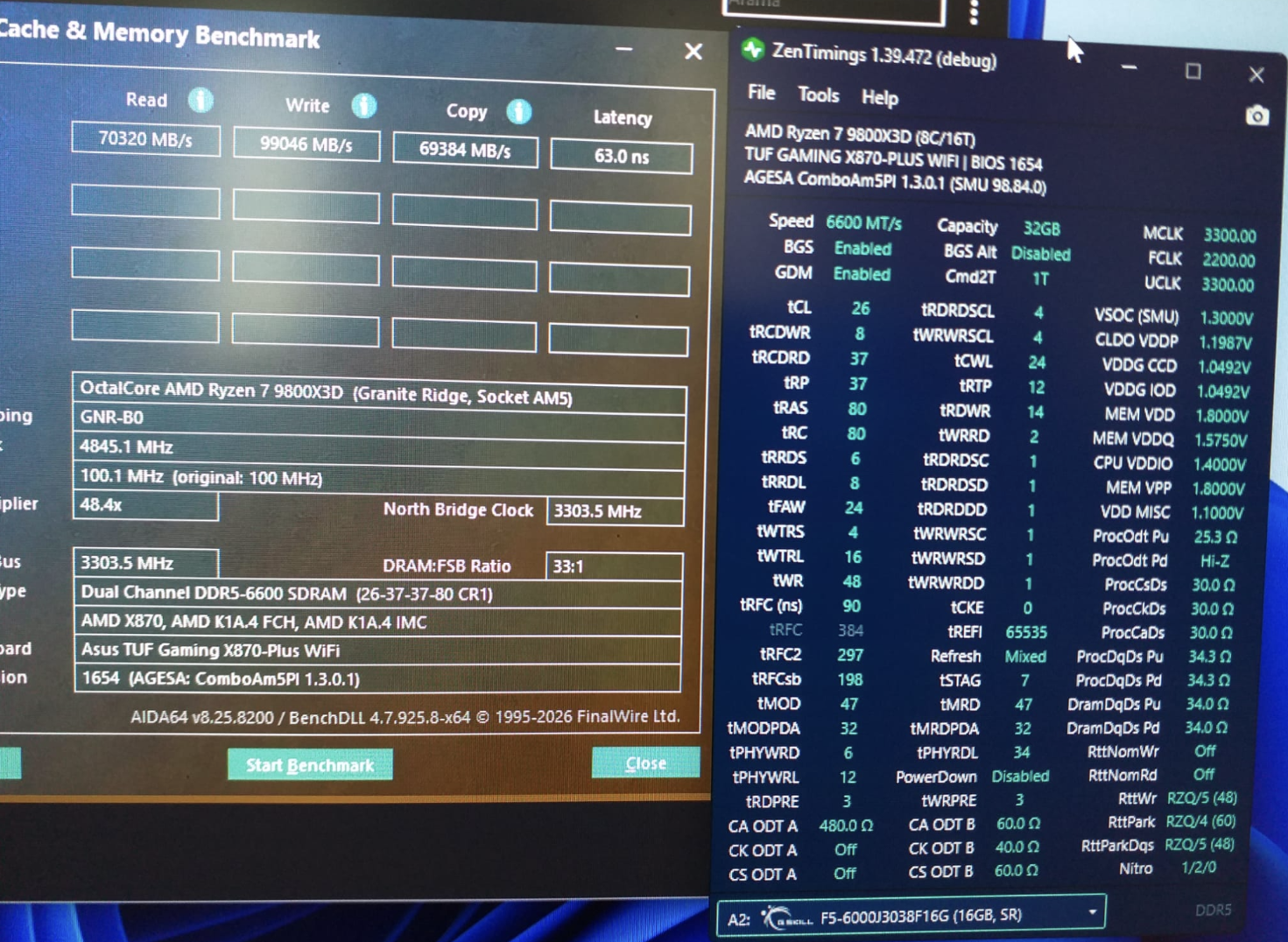1288x942 pixels.
Task: Click the TUF GAMING X870-PLUS WIFI | BIOS 1654 line
Action: (893, 160)
